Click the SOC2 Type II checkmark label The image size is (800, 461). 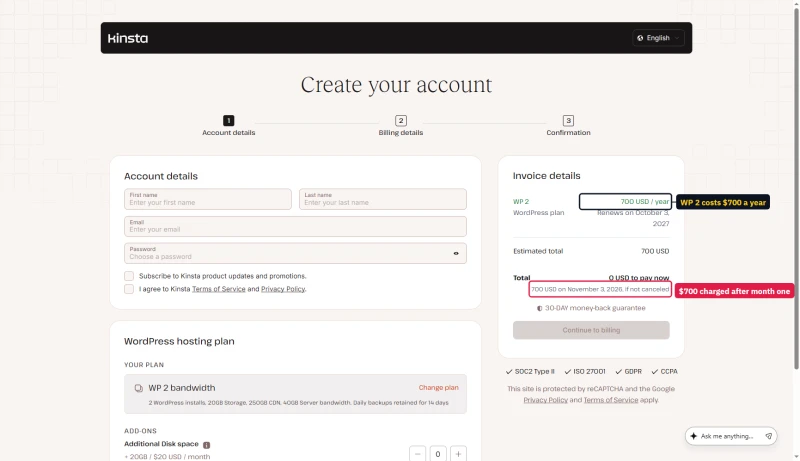pos(530,371)
